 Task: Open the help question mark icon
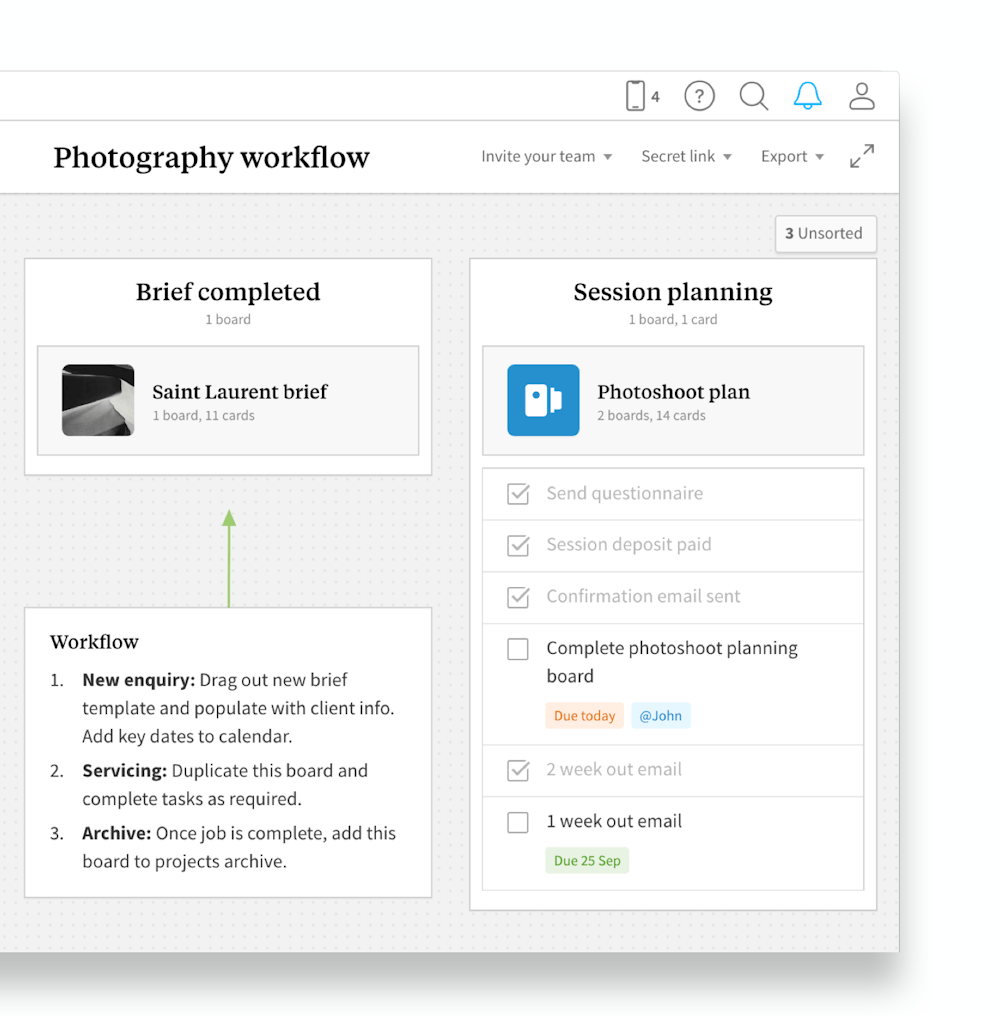click(x=699, y=96)
